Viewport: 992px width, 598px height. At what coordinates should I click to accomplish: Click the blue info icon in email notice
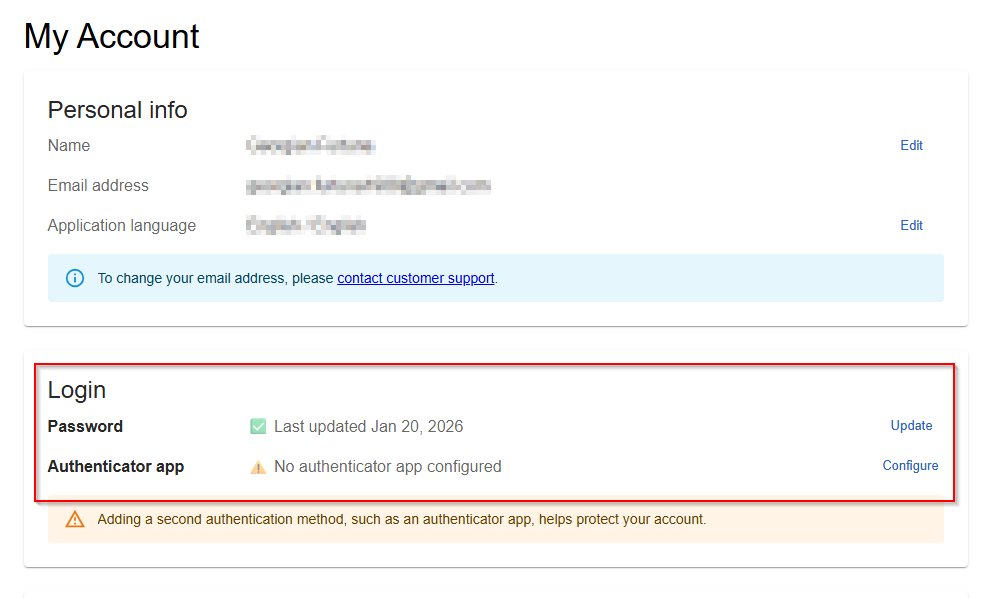[75, 278]
